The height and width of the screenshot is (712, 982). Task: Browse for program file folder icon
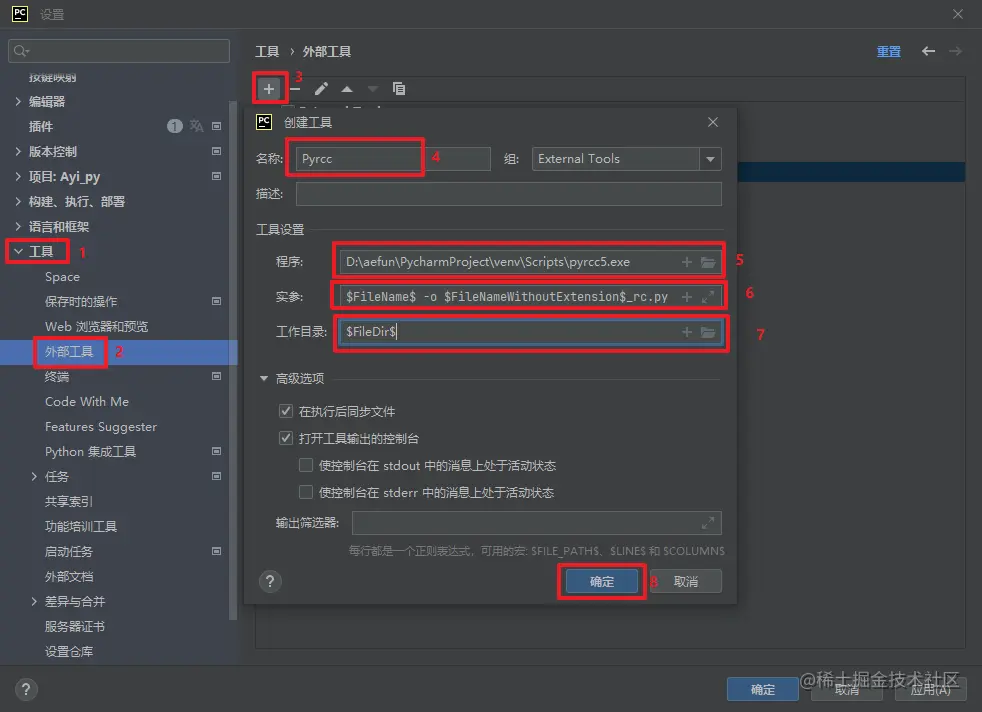708,262
